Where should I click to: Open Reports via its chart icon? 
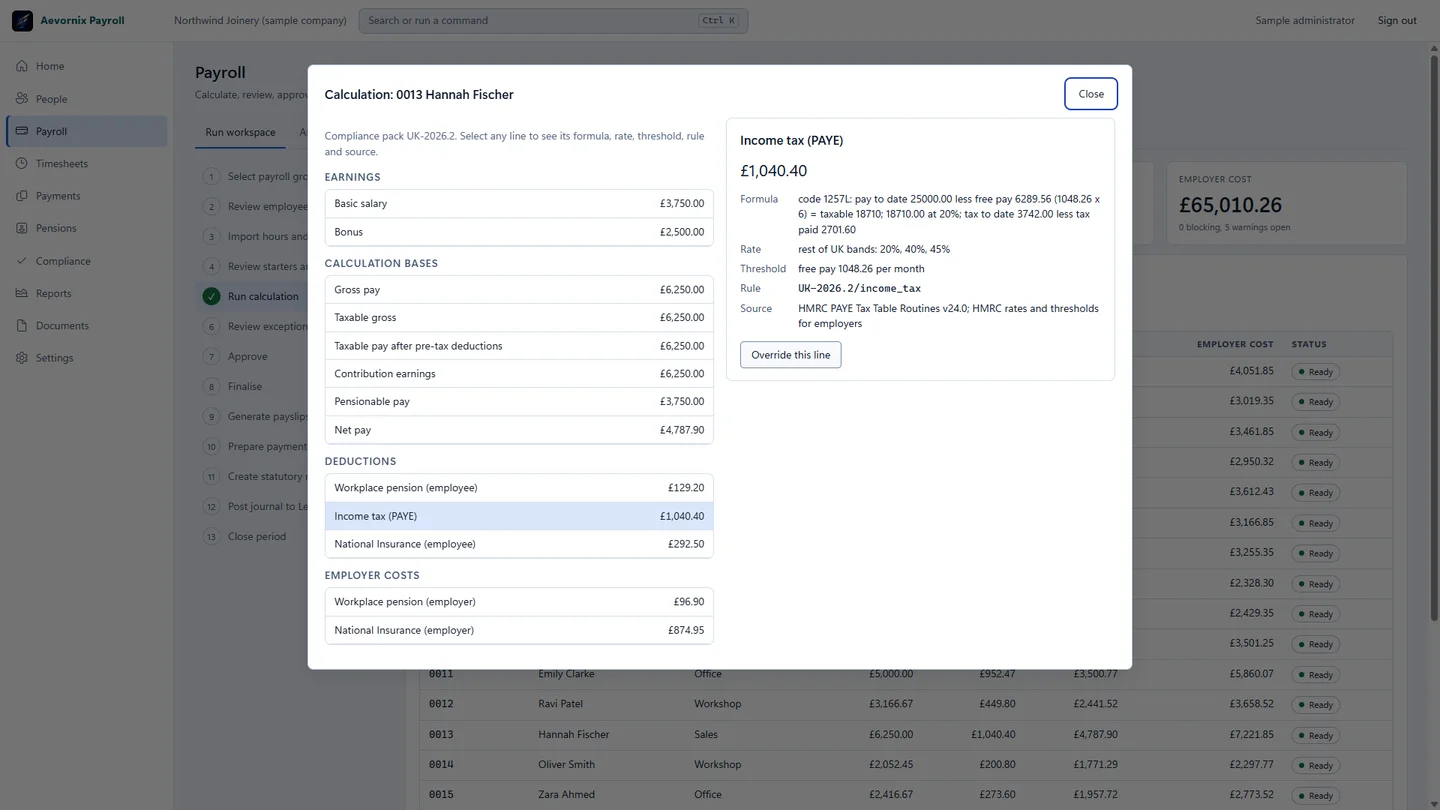coord(22,293)
